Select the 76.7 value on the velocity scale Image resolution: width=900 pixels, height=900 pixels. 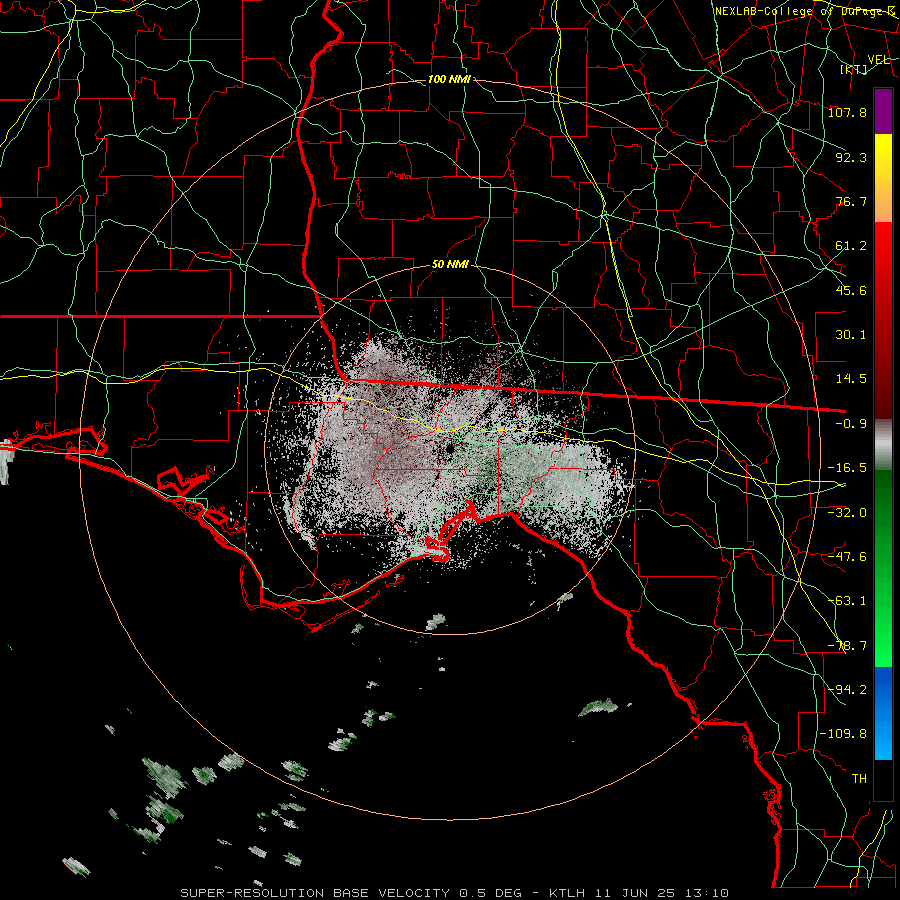coord(851,201)
